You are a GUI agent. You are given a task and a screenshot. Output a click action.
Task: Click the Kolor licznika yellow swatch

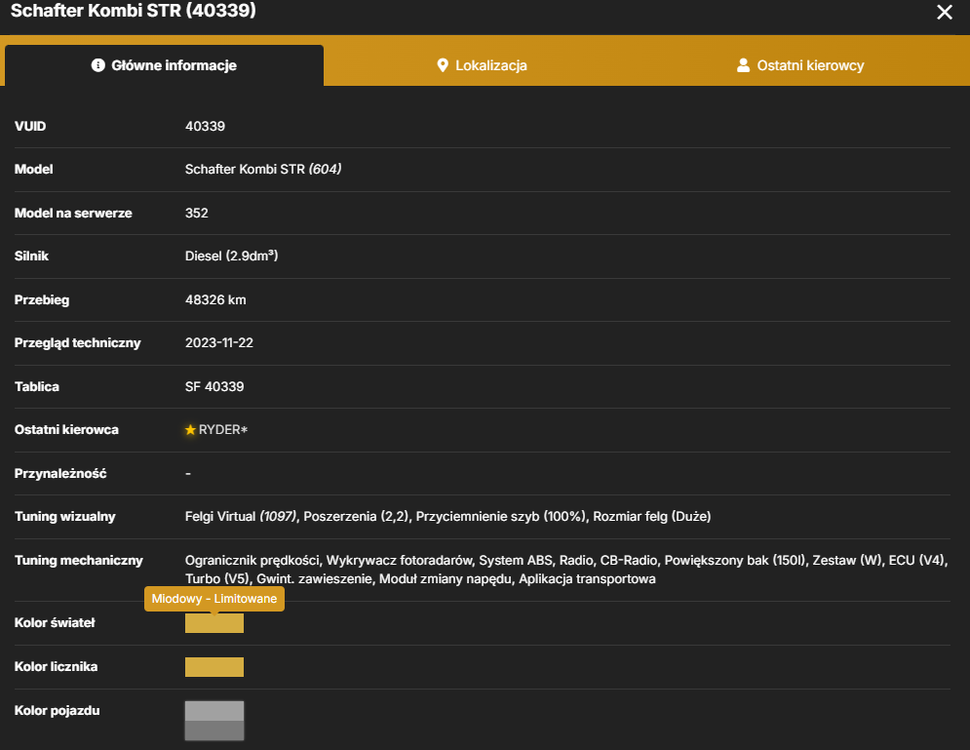tap(214, 667)
